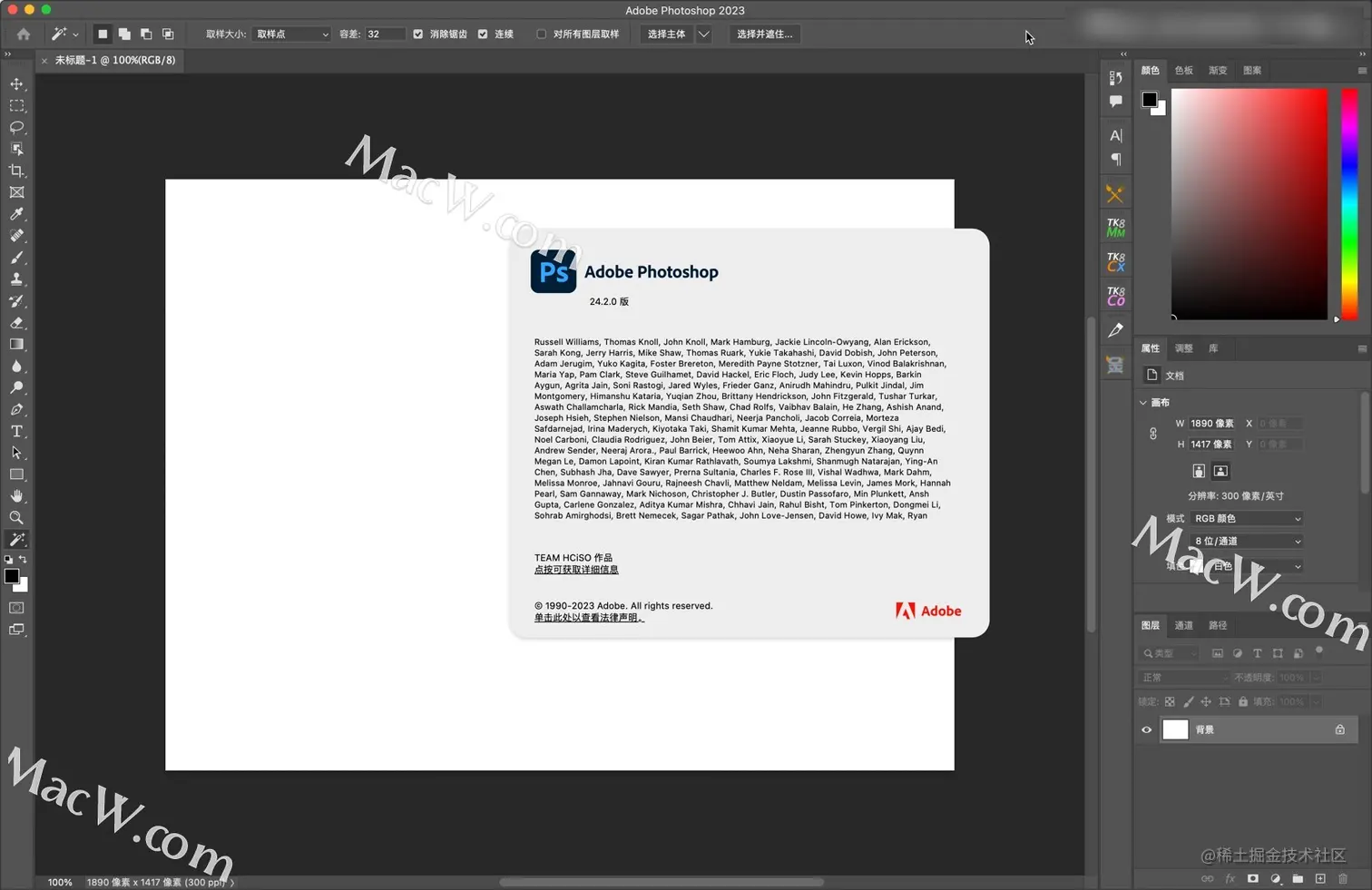Select the Lasso tool
Screen dimensions: 1372x890
[x=16, y=127]
